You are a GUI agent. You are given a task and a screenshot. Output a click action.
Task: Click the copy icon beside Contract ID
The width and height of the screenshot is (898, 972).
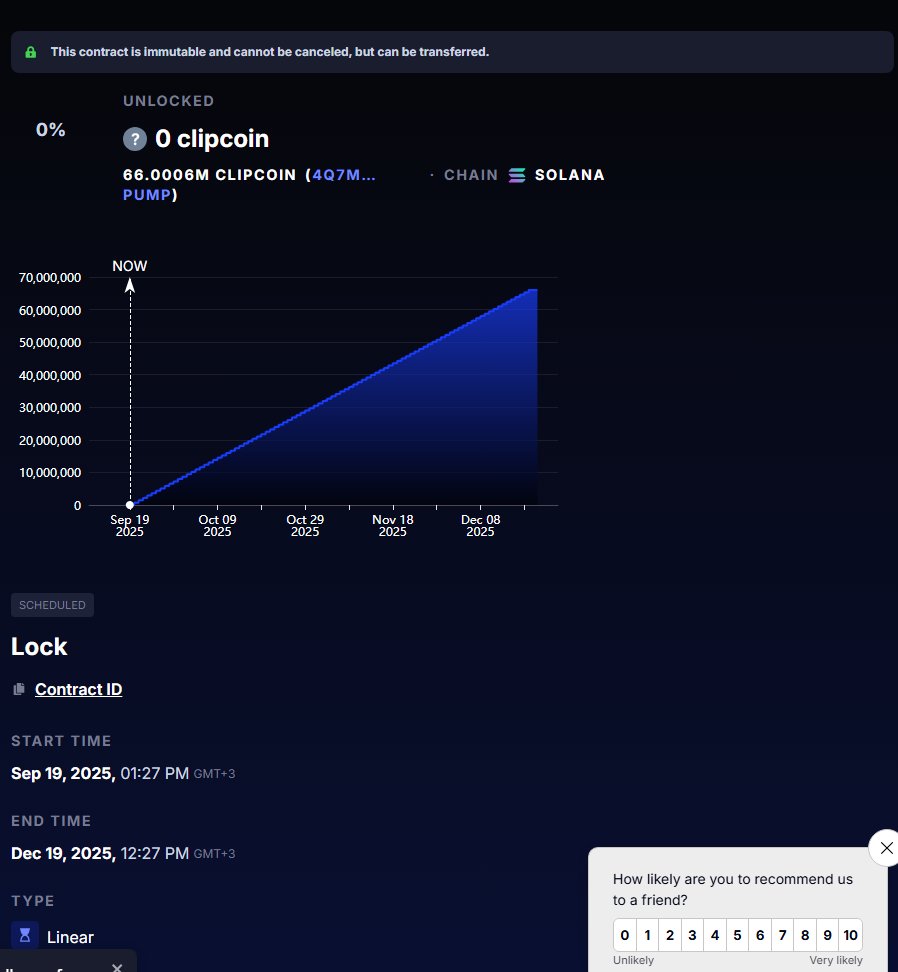point(19,689)
